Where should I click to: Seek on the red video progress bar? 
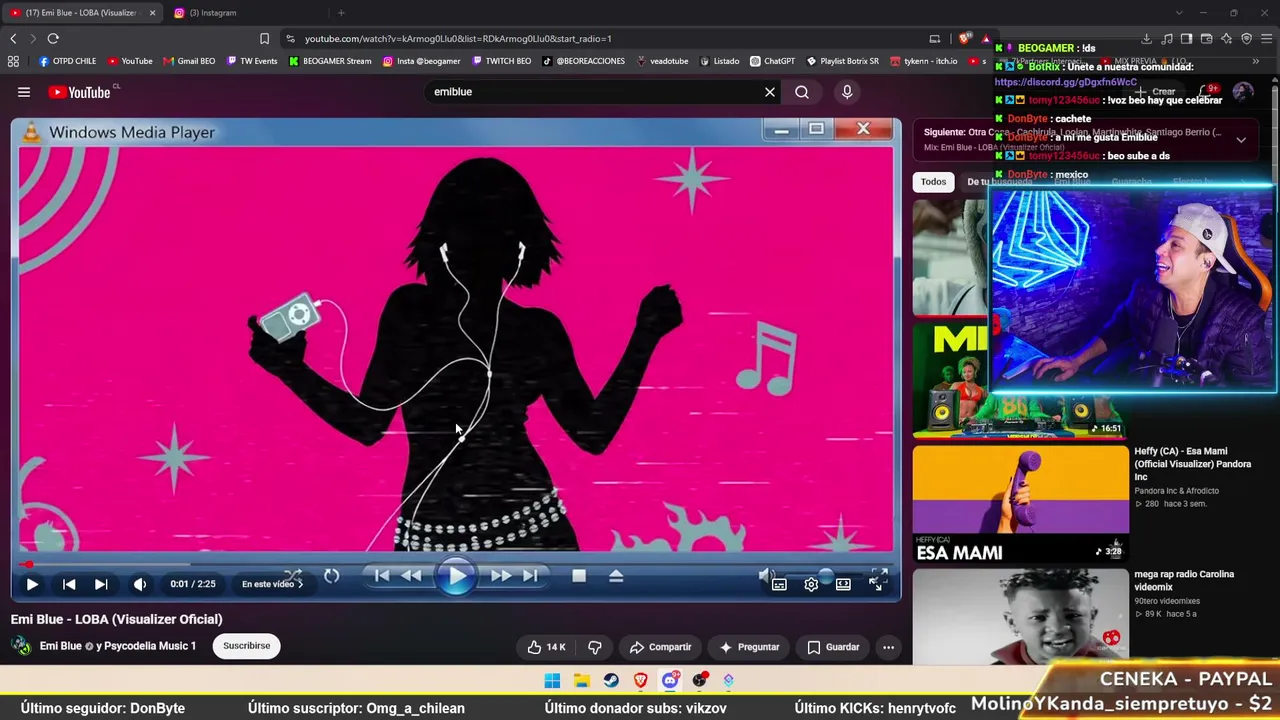pos(456,564)
